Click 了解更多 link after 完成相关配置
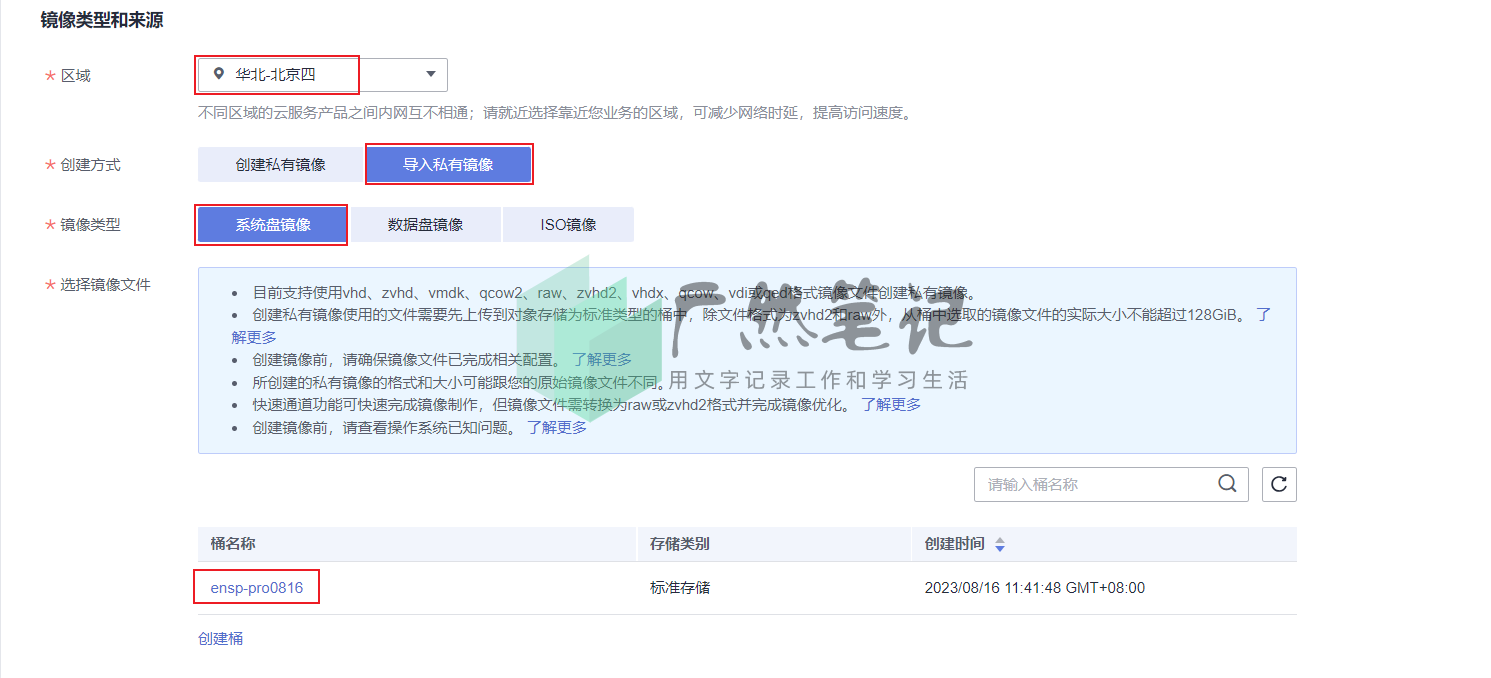1491x678 pixels. (x=602, y=359)
